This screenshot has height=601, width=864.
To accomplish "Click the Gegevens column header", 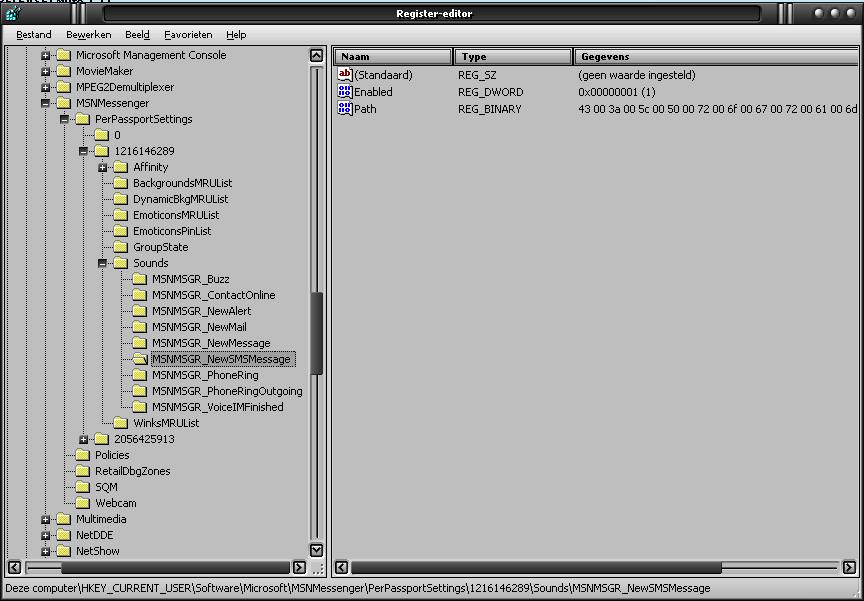I will pos(714,57).
